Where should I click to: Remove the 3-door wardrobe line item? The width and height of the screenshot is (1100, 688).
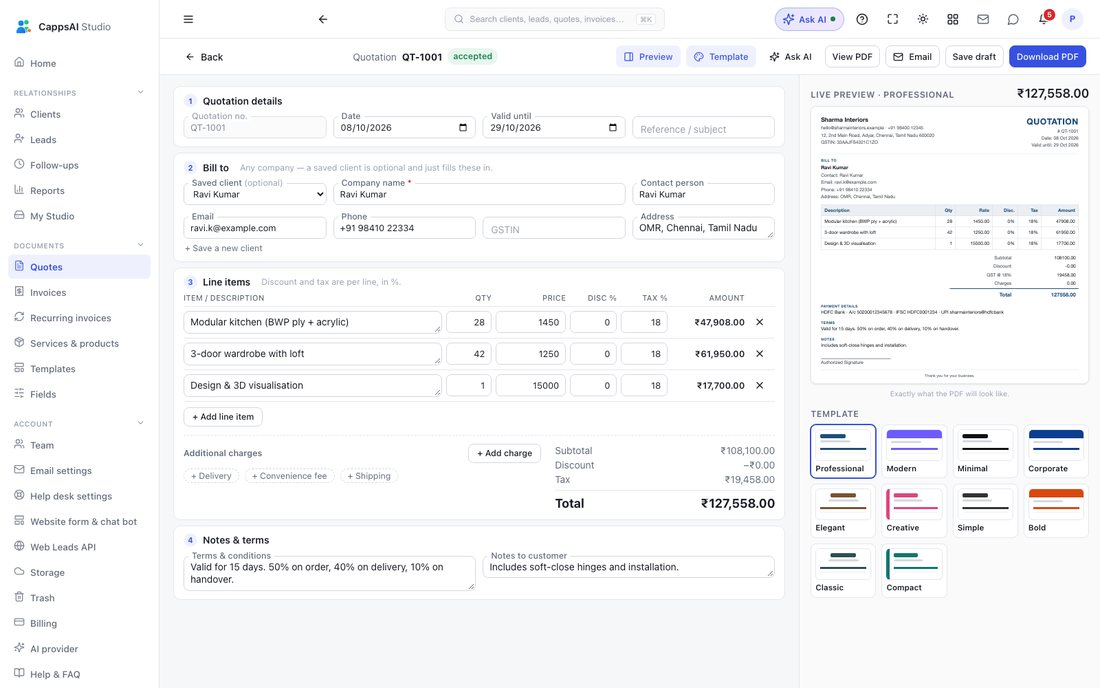(x=759, y=354)
